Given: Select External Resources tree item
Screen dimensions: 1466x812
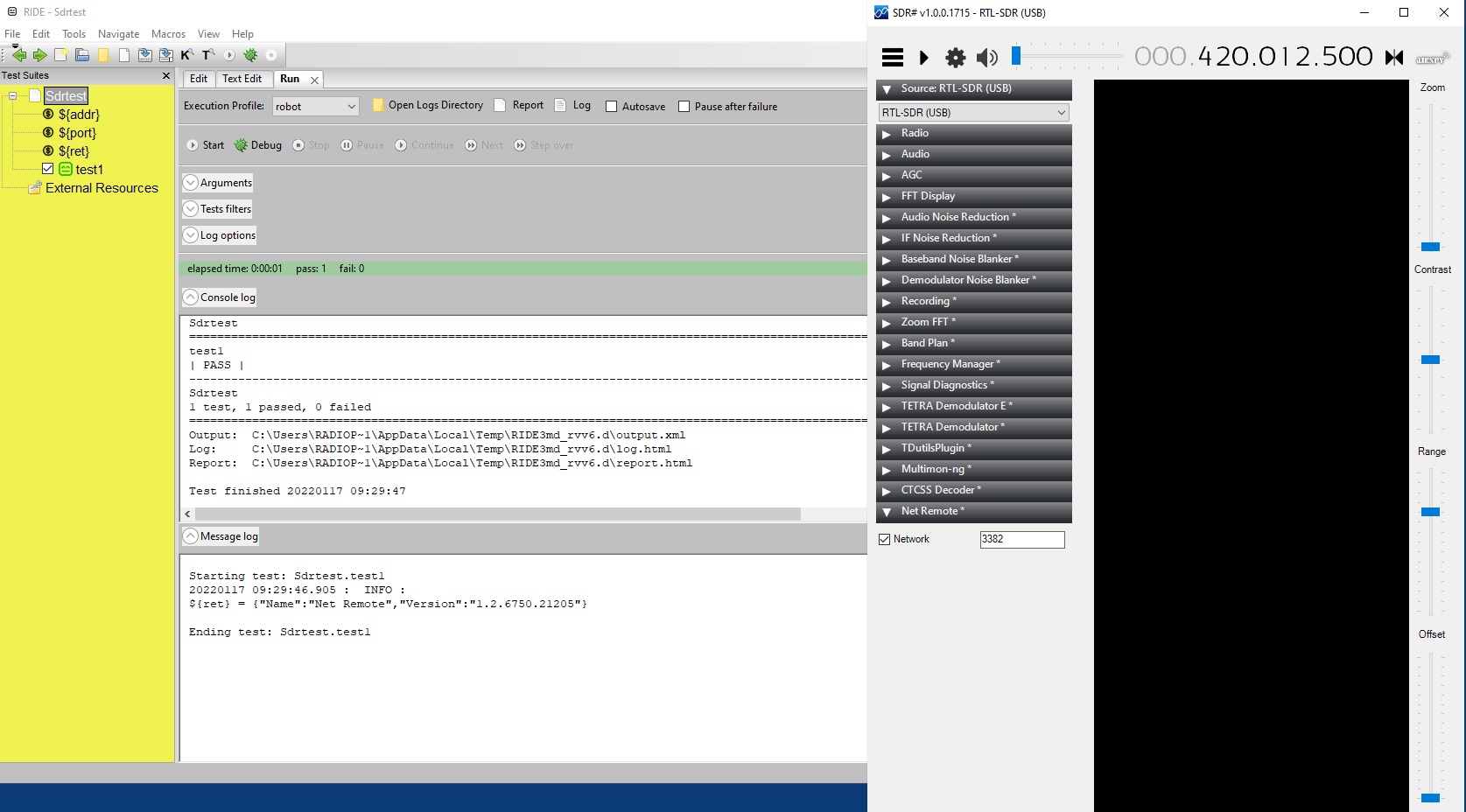Looking at the screenshot, I should pos(102,188).
